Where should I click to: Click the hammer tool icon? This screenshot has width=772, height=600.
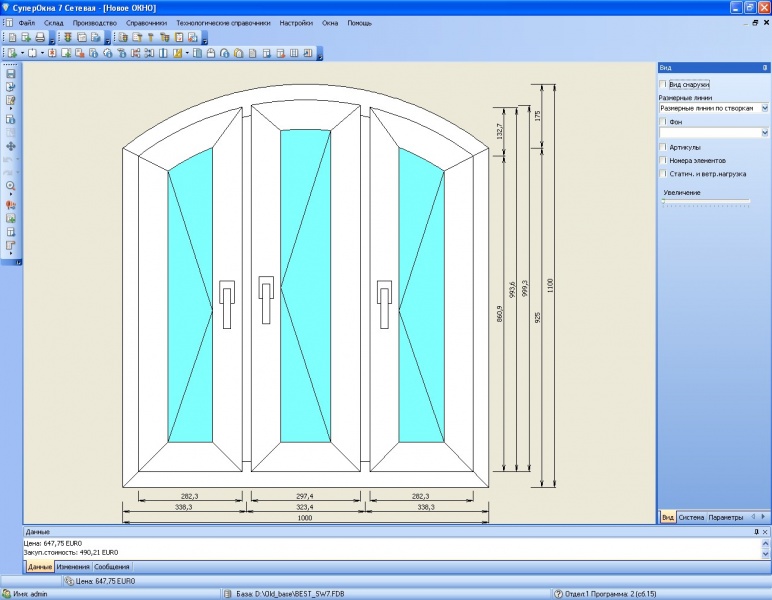151,37
